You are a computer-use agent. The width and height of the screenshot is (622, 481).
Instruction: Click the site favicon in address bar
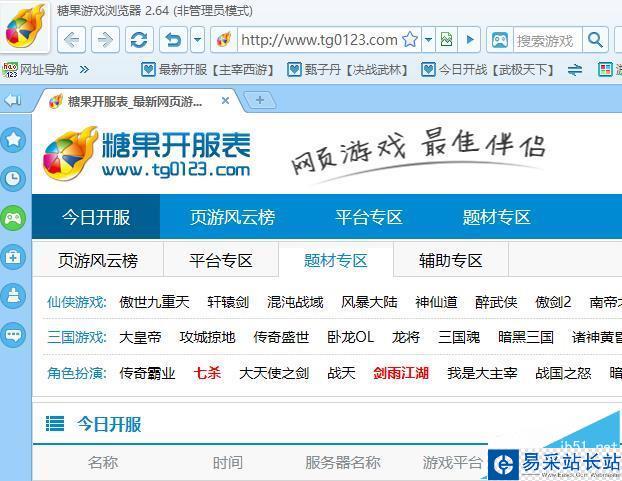pos(224,40)
